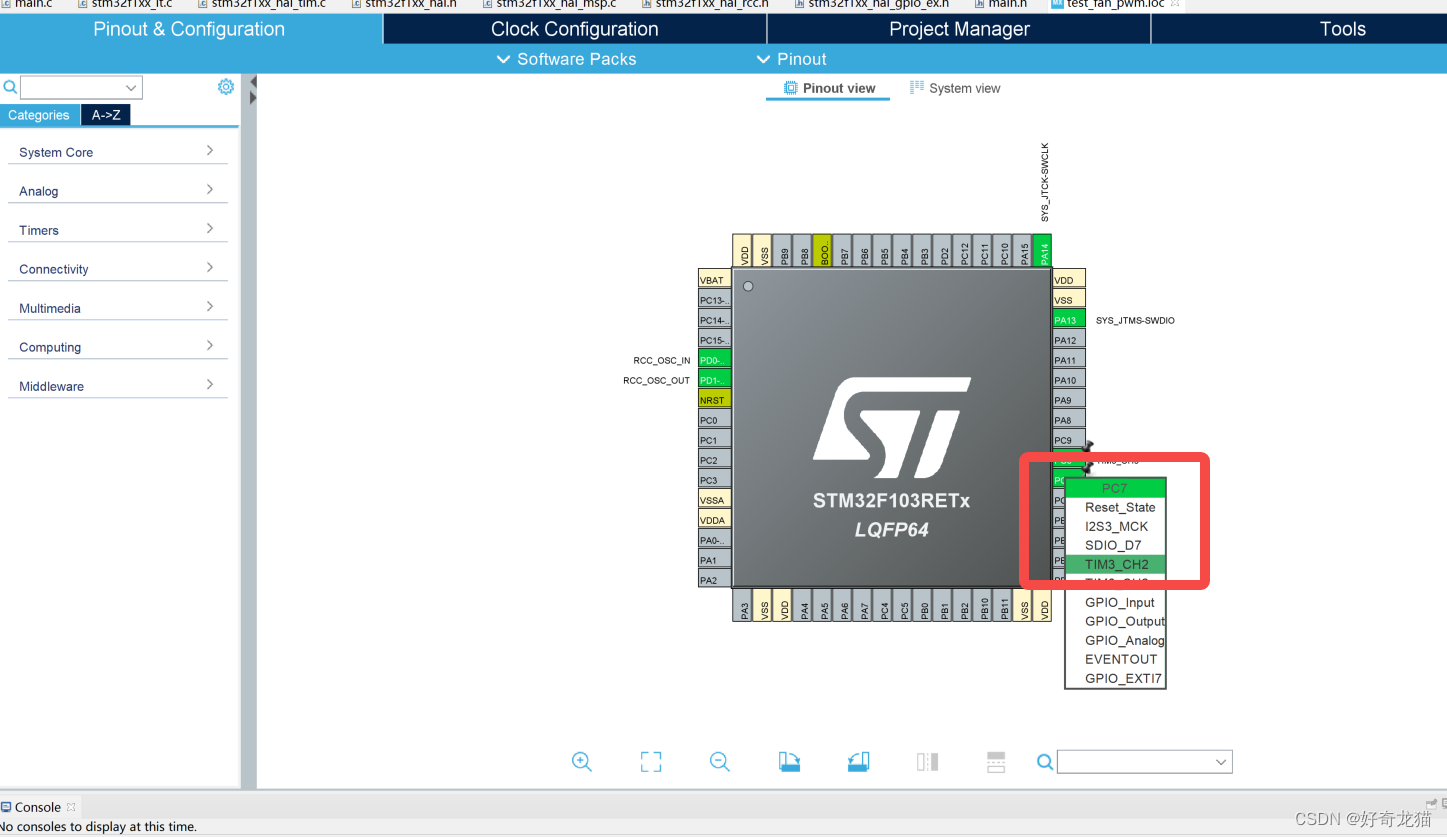Go to Project Manager
Image resolution: width=1447 pixels, height=837 pixels.
(x=957, y=29)
